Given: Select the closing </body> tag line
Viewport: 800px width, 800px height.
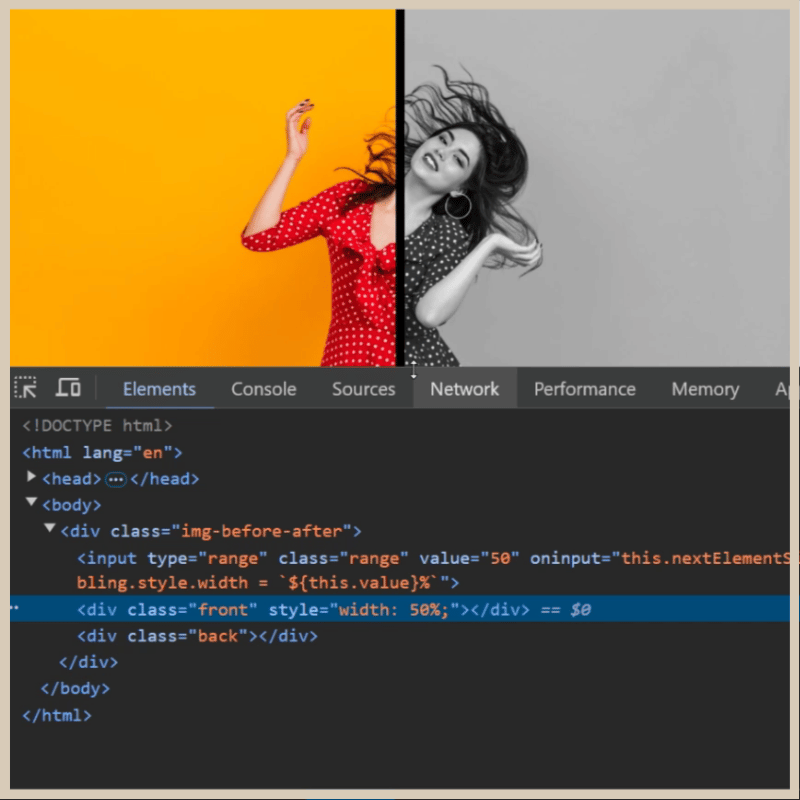Looking at the screenshot, I should tap(75, 689).
